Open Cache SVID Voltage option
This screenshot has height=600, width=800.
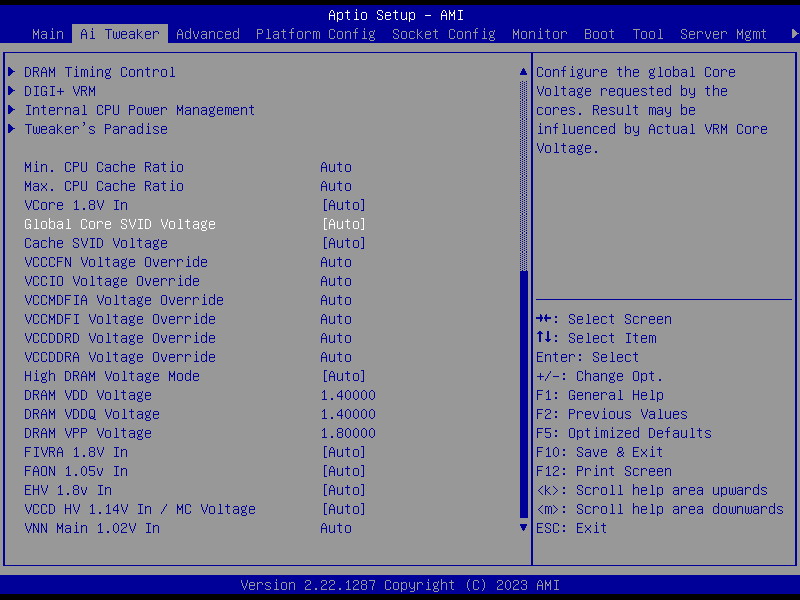tap(344, 243)
